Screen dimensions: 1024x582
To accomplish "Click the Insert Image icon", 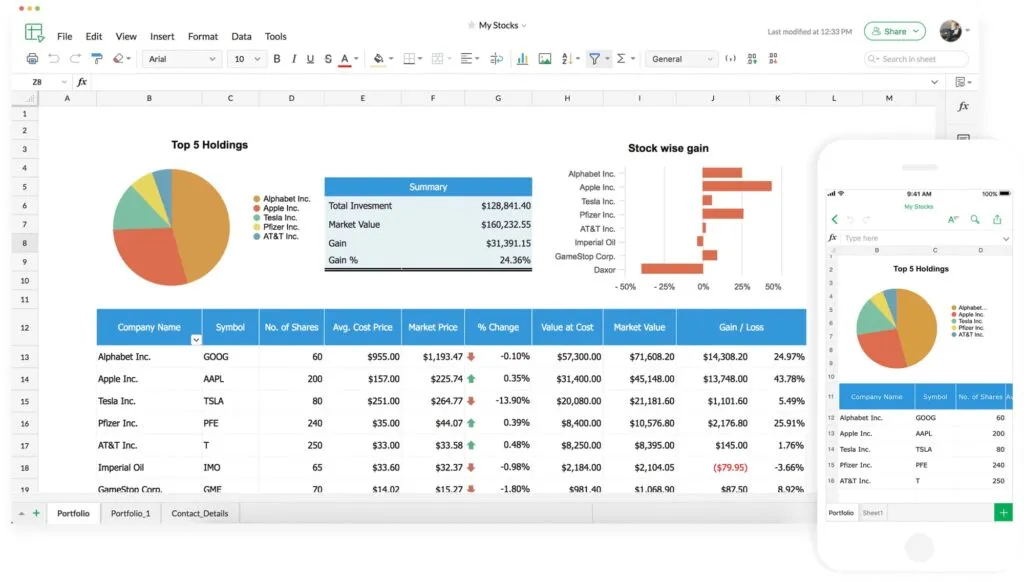I will 544,58.
